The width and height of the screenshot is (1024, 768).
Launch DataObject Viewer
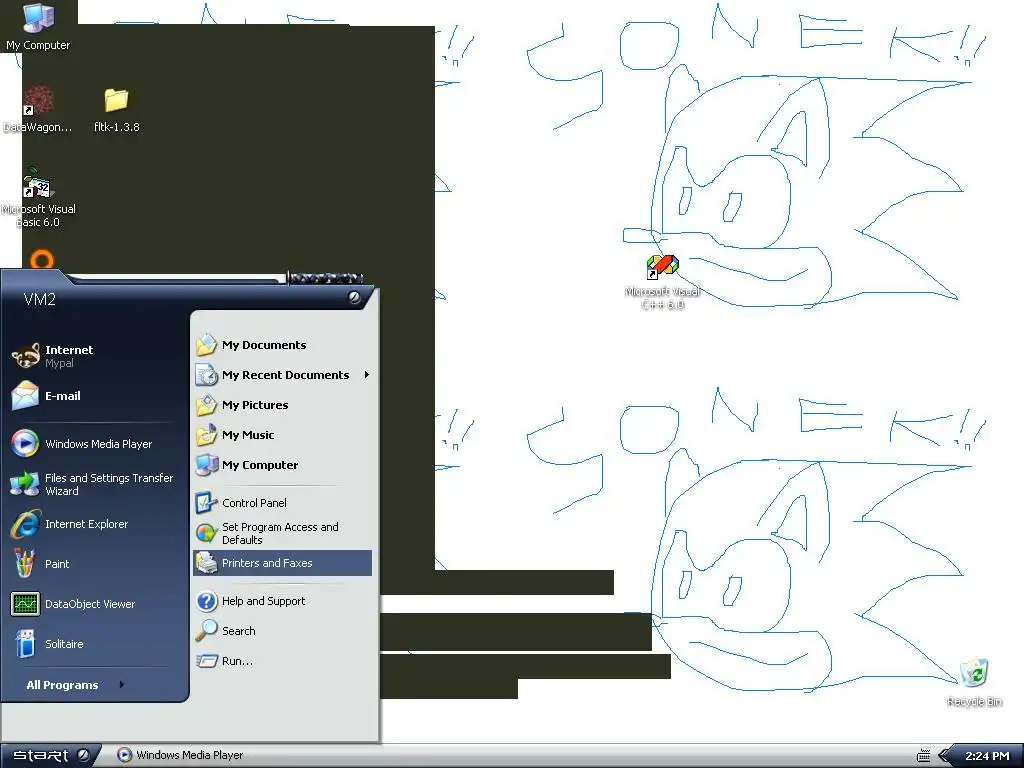point(93,604)
